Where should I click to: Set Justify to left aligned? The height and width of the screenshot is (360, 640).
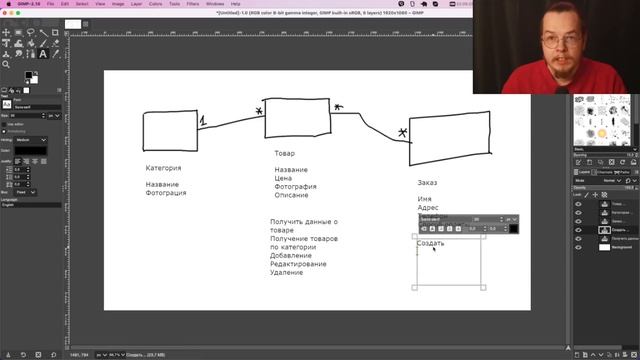click(18, 161)
